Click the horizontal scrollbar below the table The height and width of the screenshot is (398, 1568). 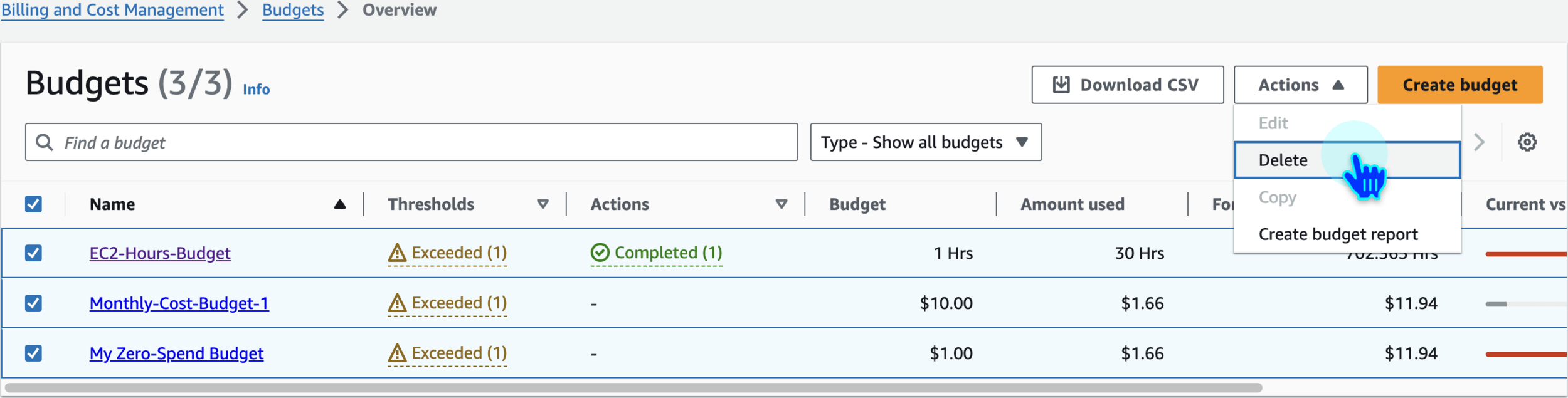click(633, 388)
